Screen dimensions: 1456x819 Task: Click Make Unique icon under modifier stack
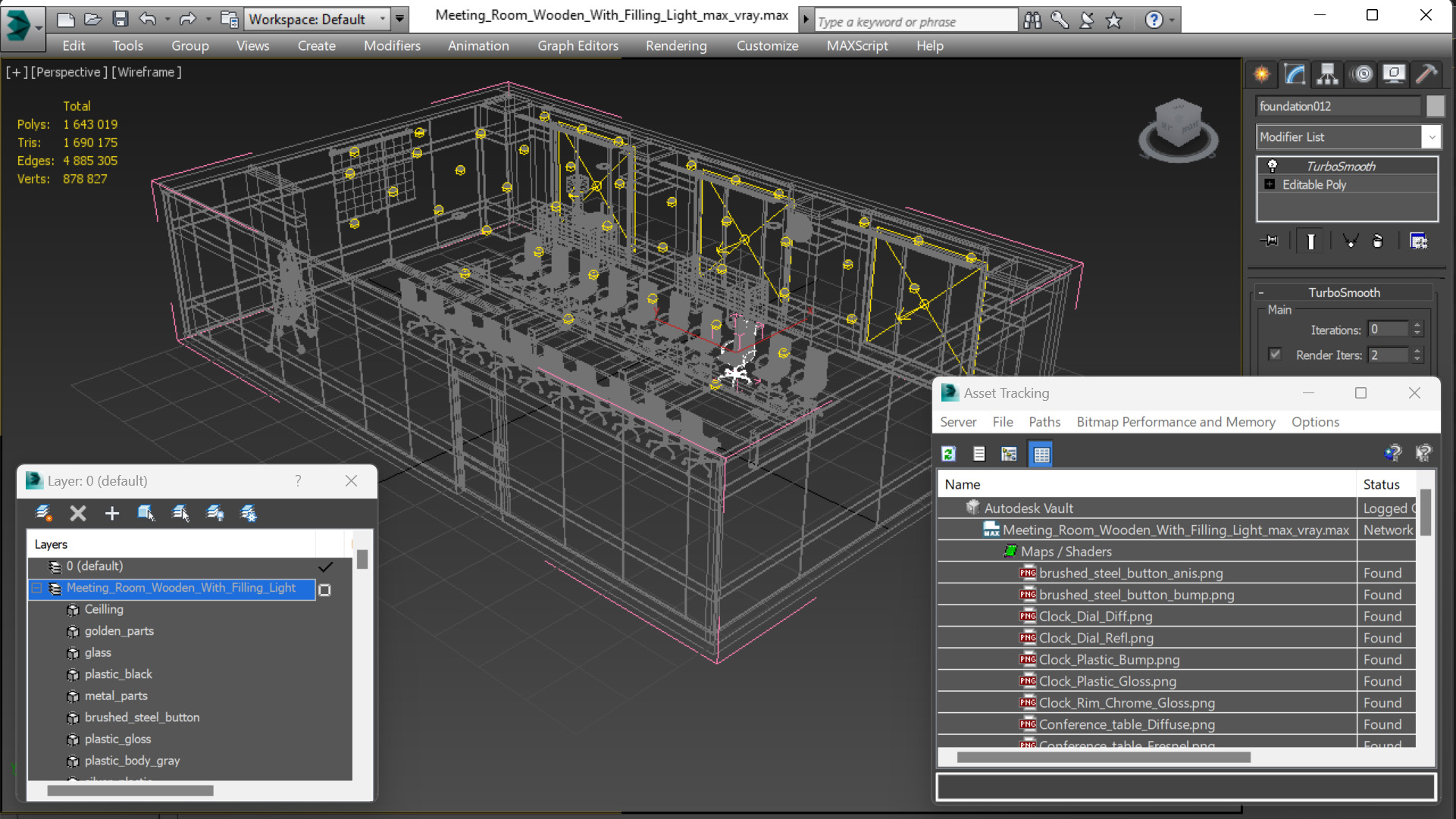pyautogui.click(x=1350, y=241)
